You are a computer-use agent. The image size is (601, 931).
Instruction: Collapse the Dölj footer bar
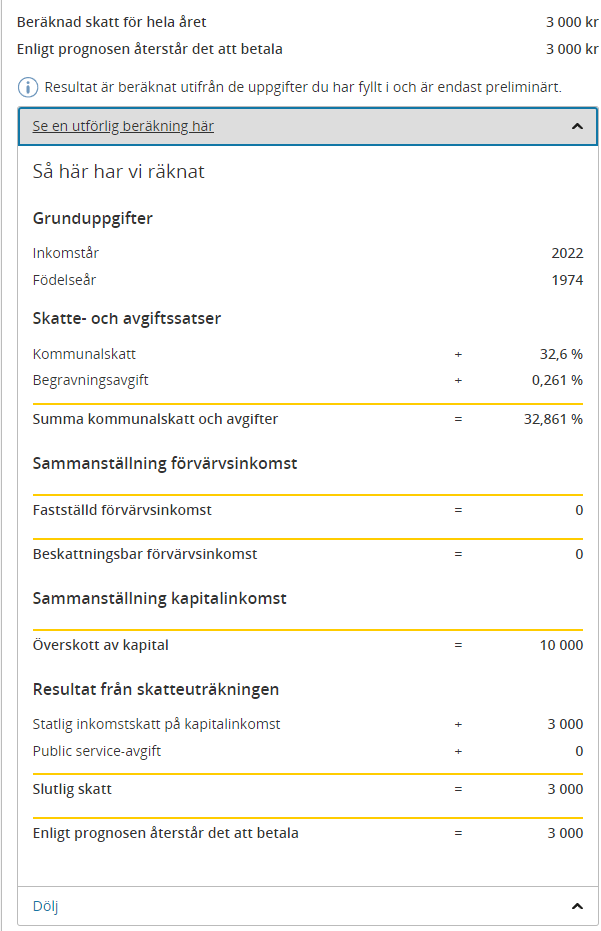308,906
